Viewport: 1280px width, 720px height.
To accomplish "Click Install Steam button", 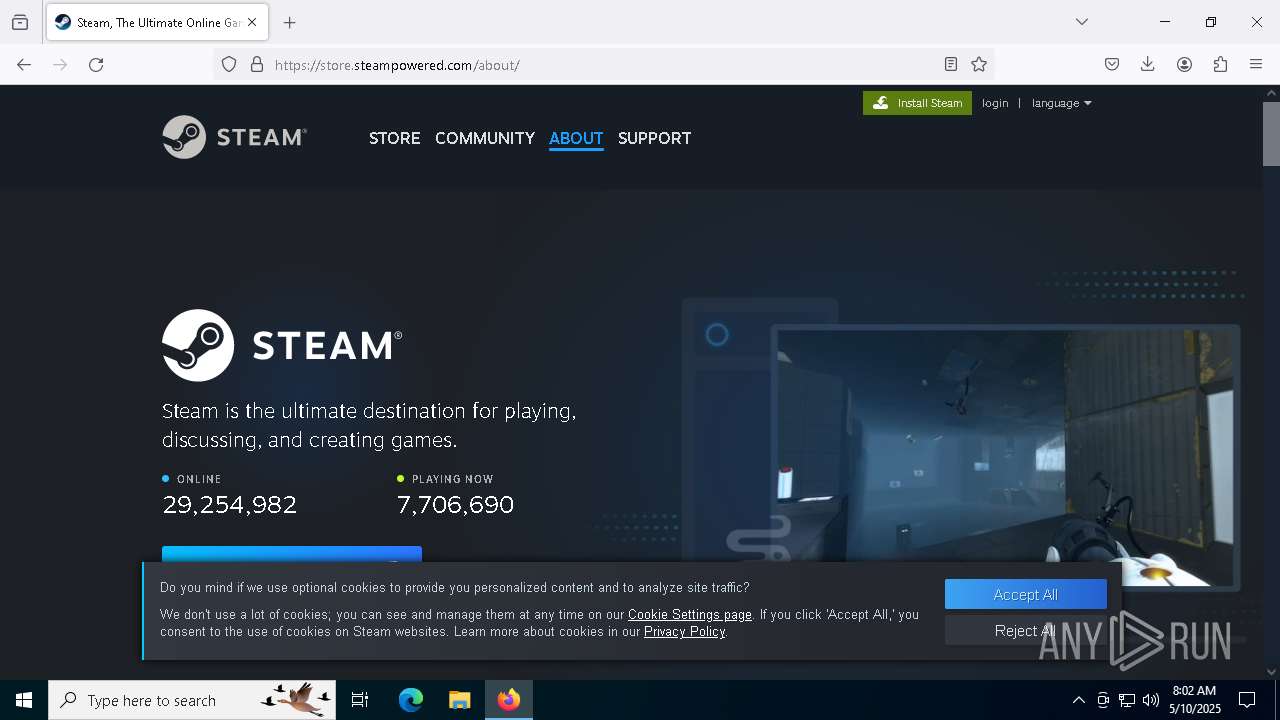I will coord(917,103).
